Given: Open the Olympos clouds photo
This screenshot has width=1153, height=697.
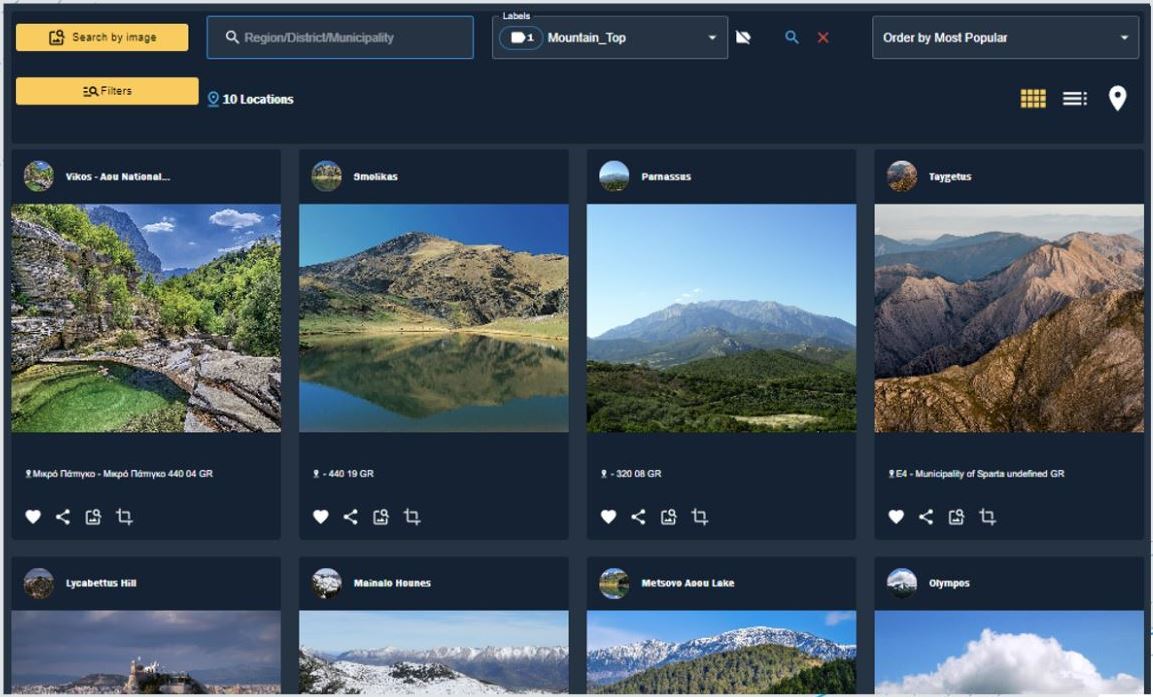Looking at the screenshot, I should (1009, 653).
